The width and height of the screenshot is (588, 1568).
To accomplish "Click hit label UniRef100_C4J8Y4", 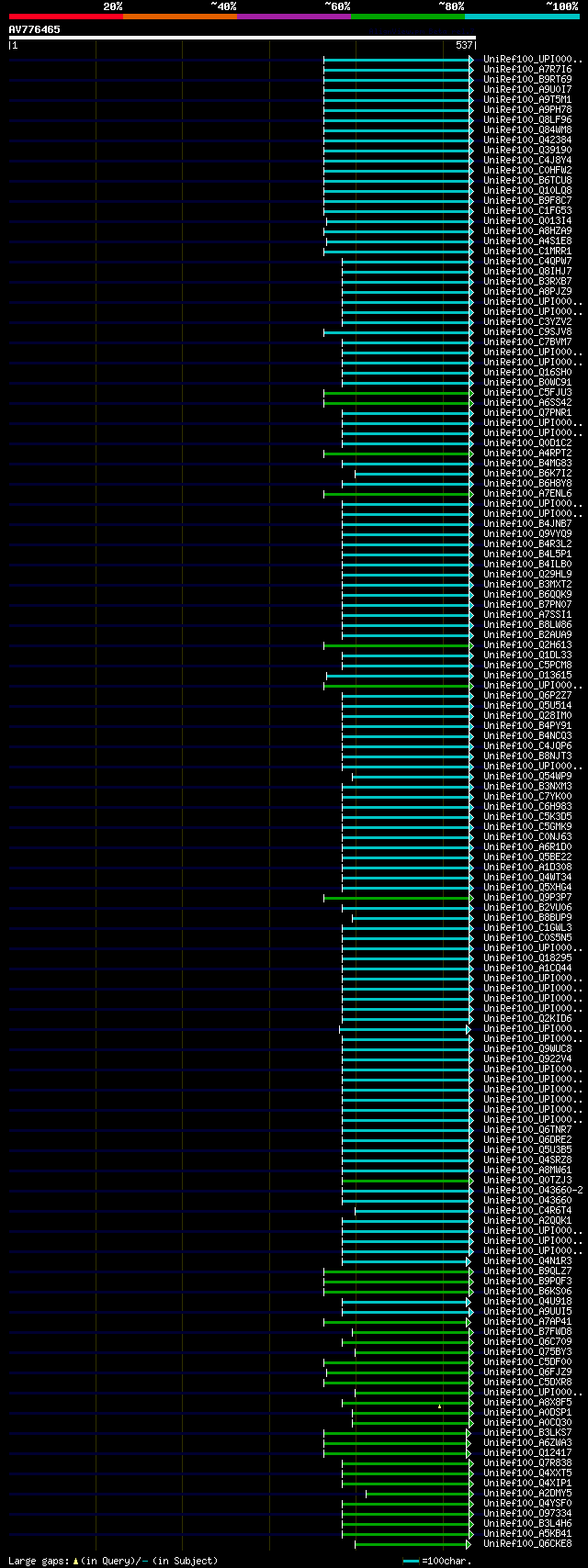I will 527,160.
